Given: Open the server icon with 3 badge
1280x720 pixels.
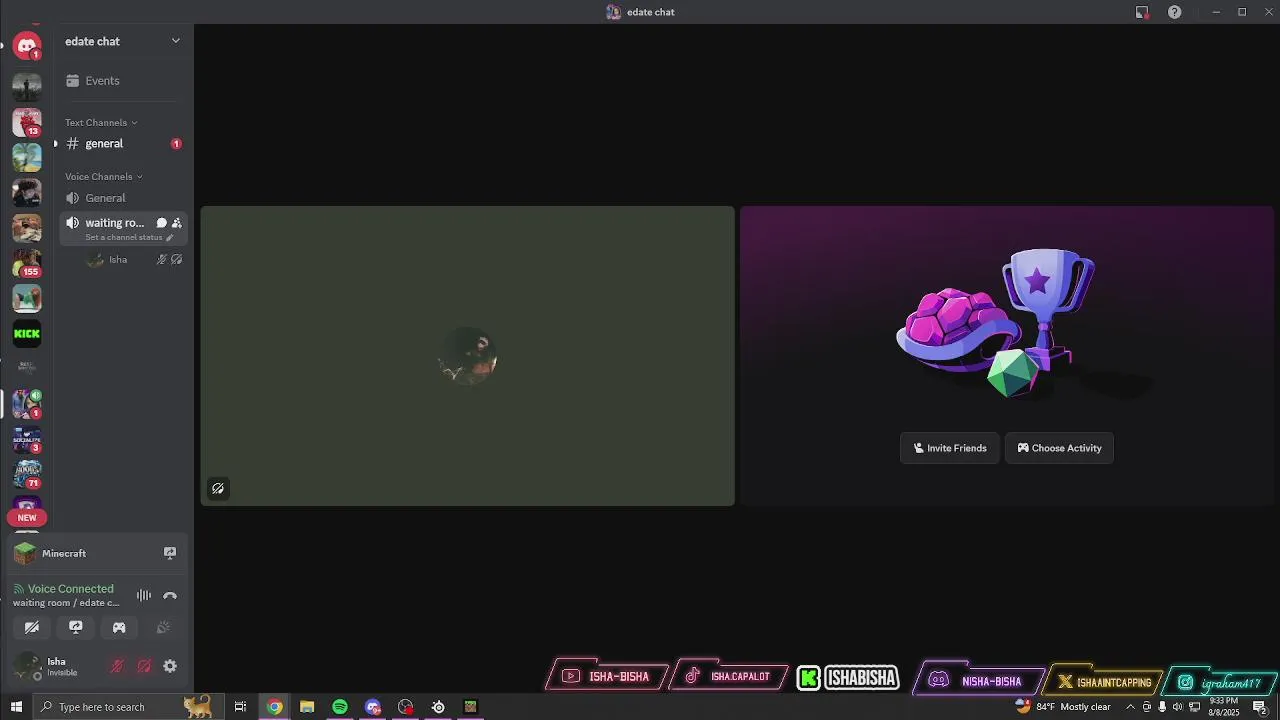Looking at the screenshot, I should coord(27,439).
